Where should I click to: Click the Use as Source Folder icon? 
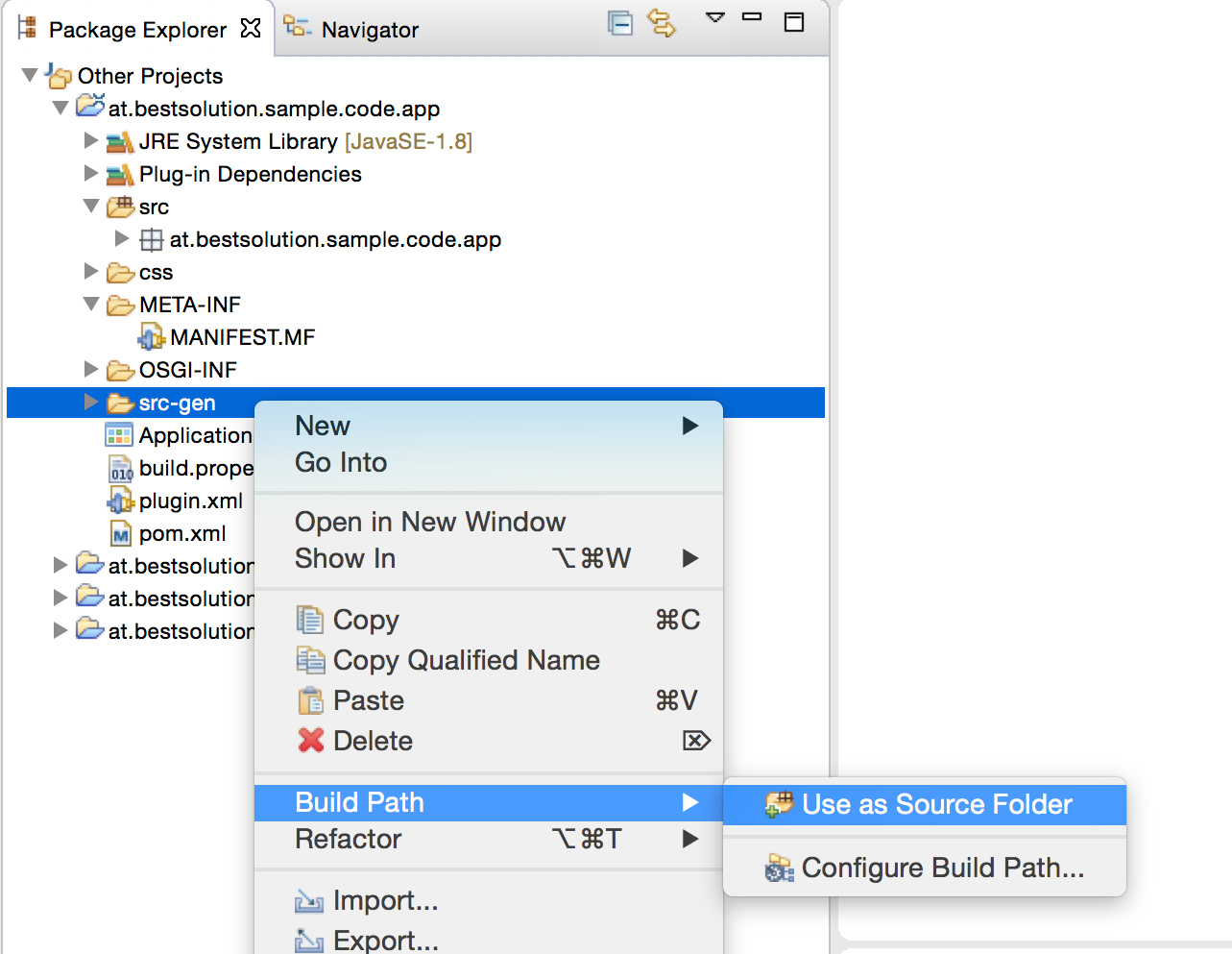point(780,803)
